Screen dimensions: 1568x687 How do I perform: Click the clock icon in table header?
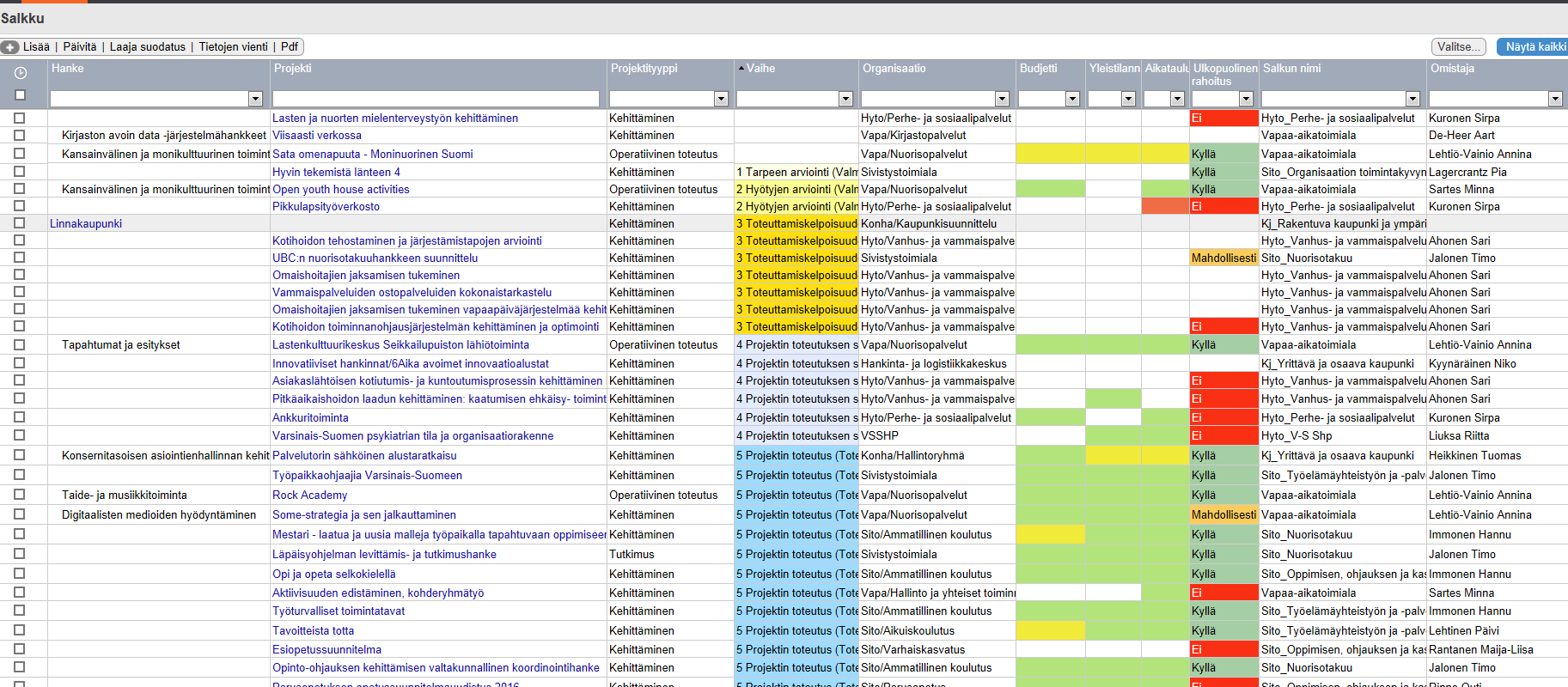tap(20, 73)
